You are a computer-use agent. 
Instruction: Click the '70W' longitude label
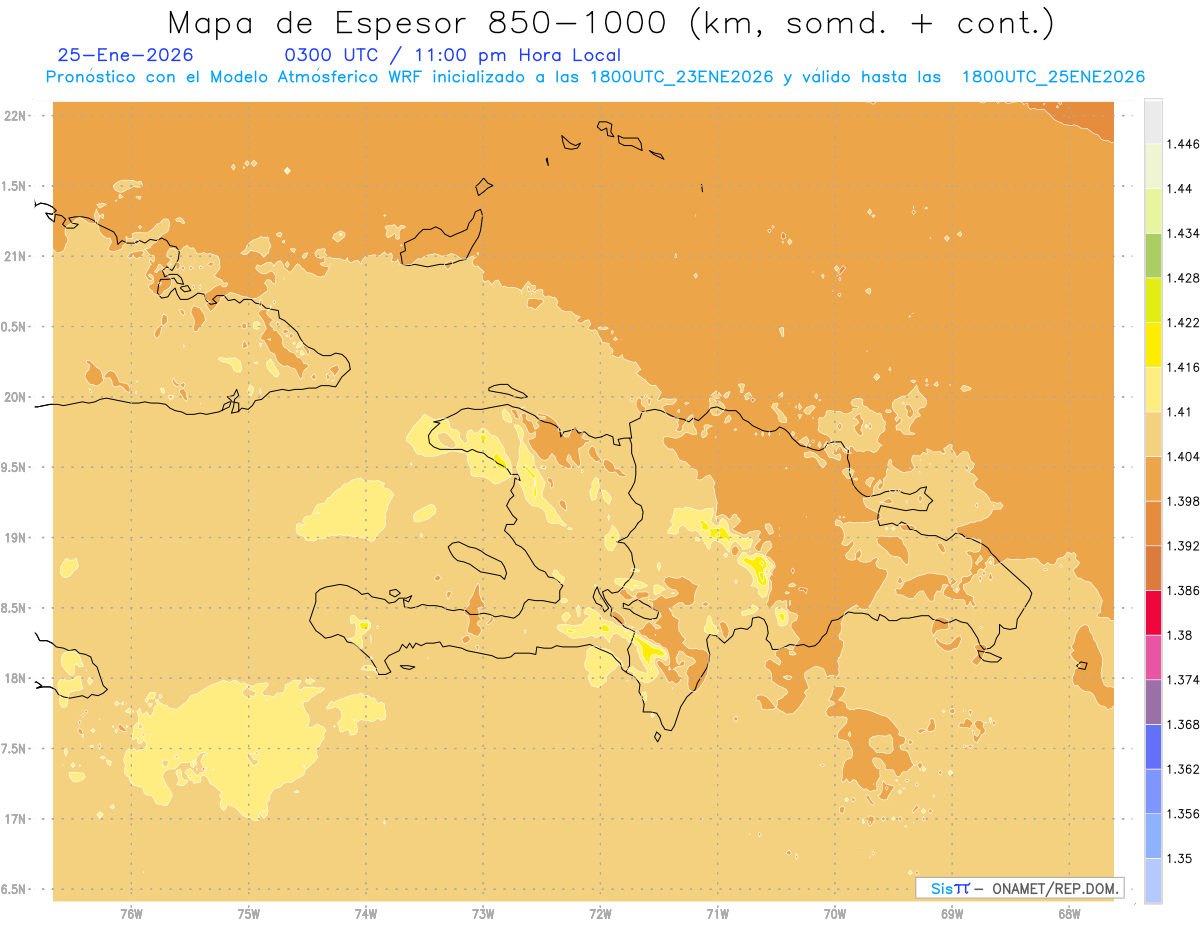coord(835,914)
